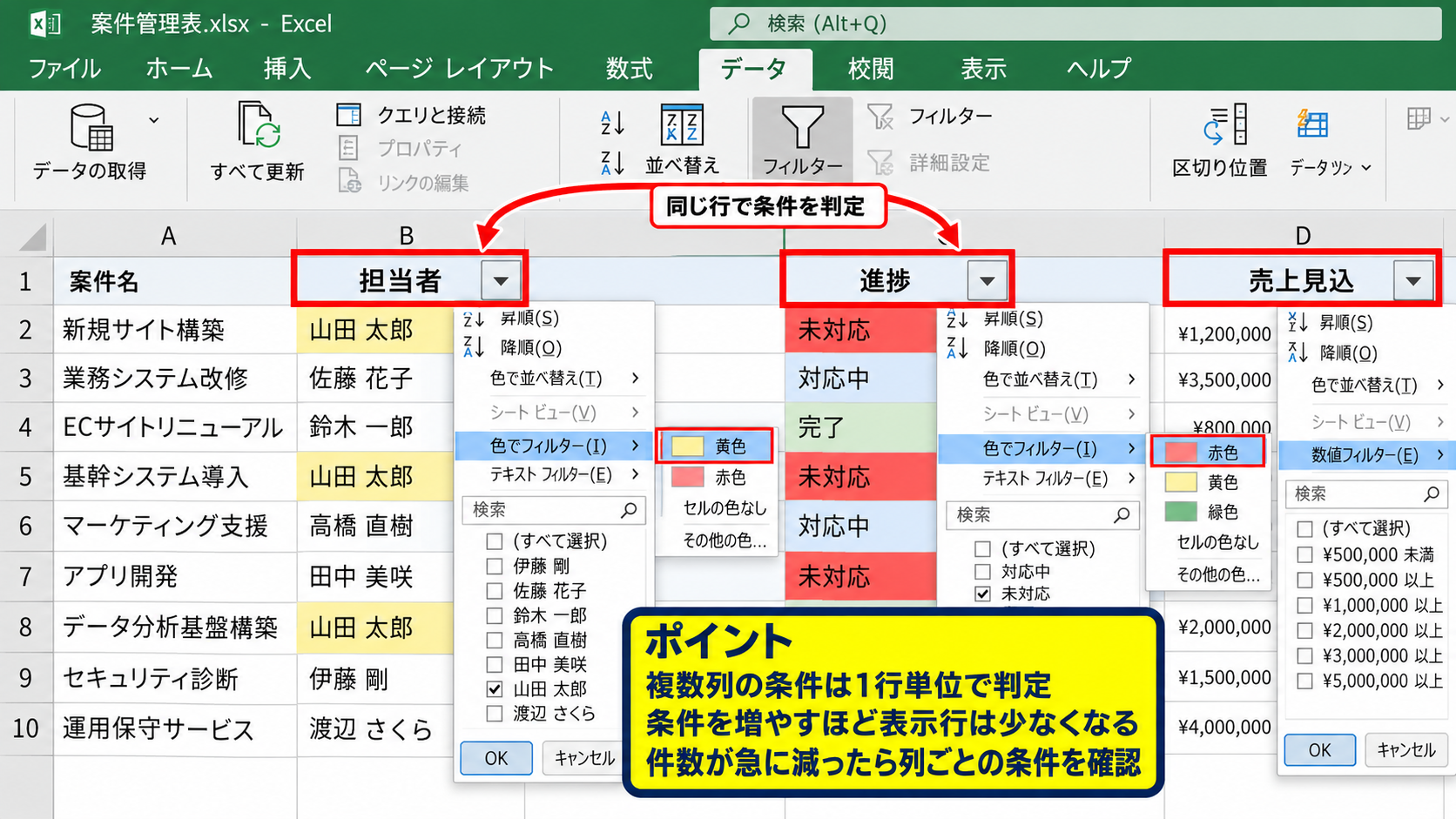Click キャンセル in 担当者 filter menu

click(583, 758)
